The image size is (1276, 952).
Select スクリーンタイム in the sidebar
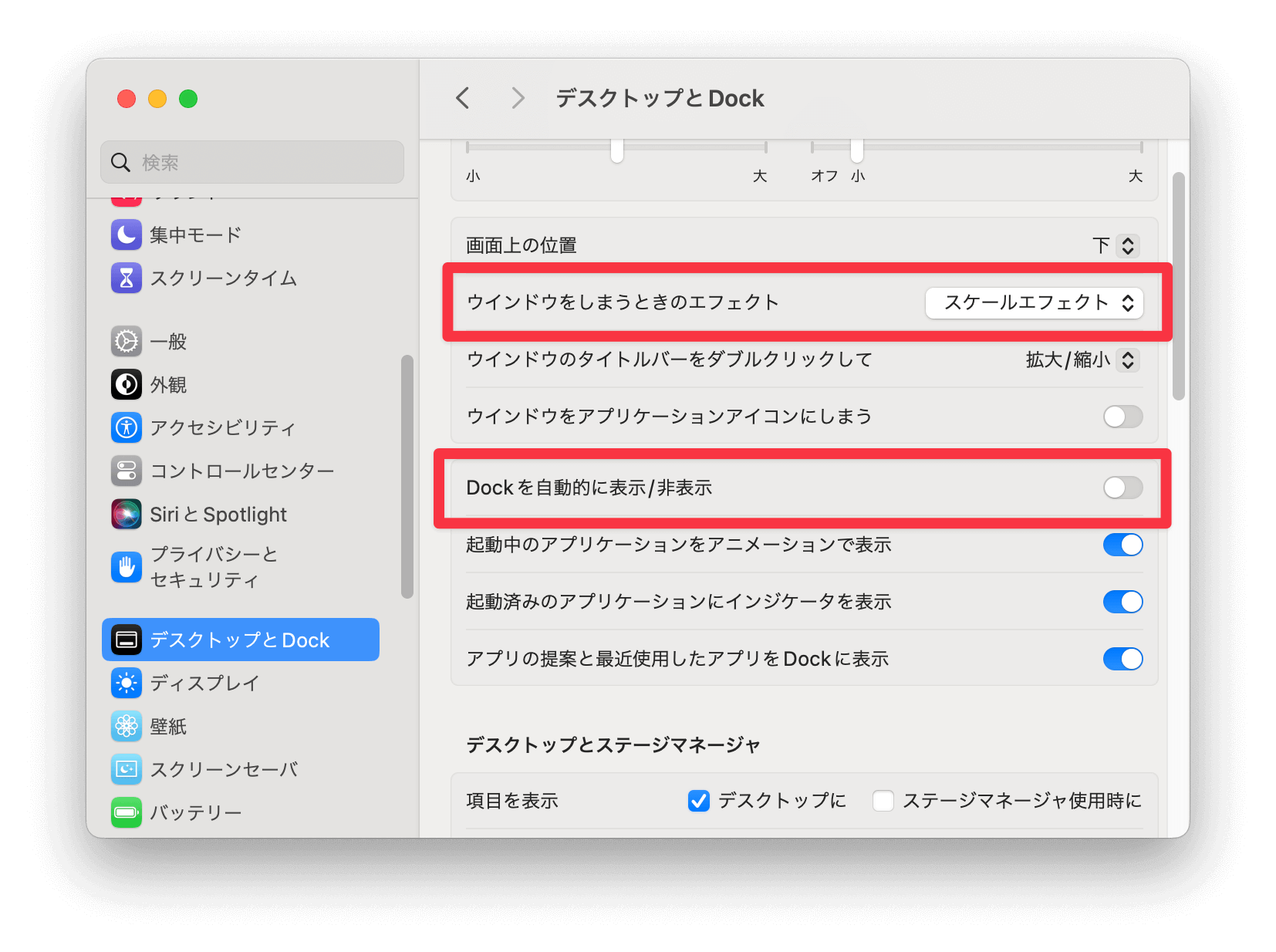pos(240,278)
